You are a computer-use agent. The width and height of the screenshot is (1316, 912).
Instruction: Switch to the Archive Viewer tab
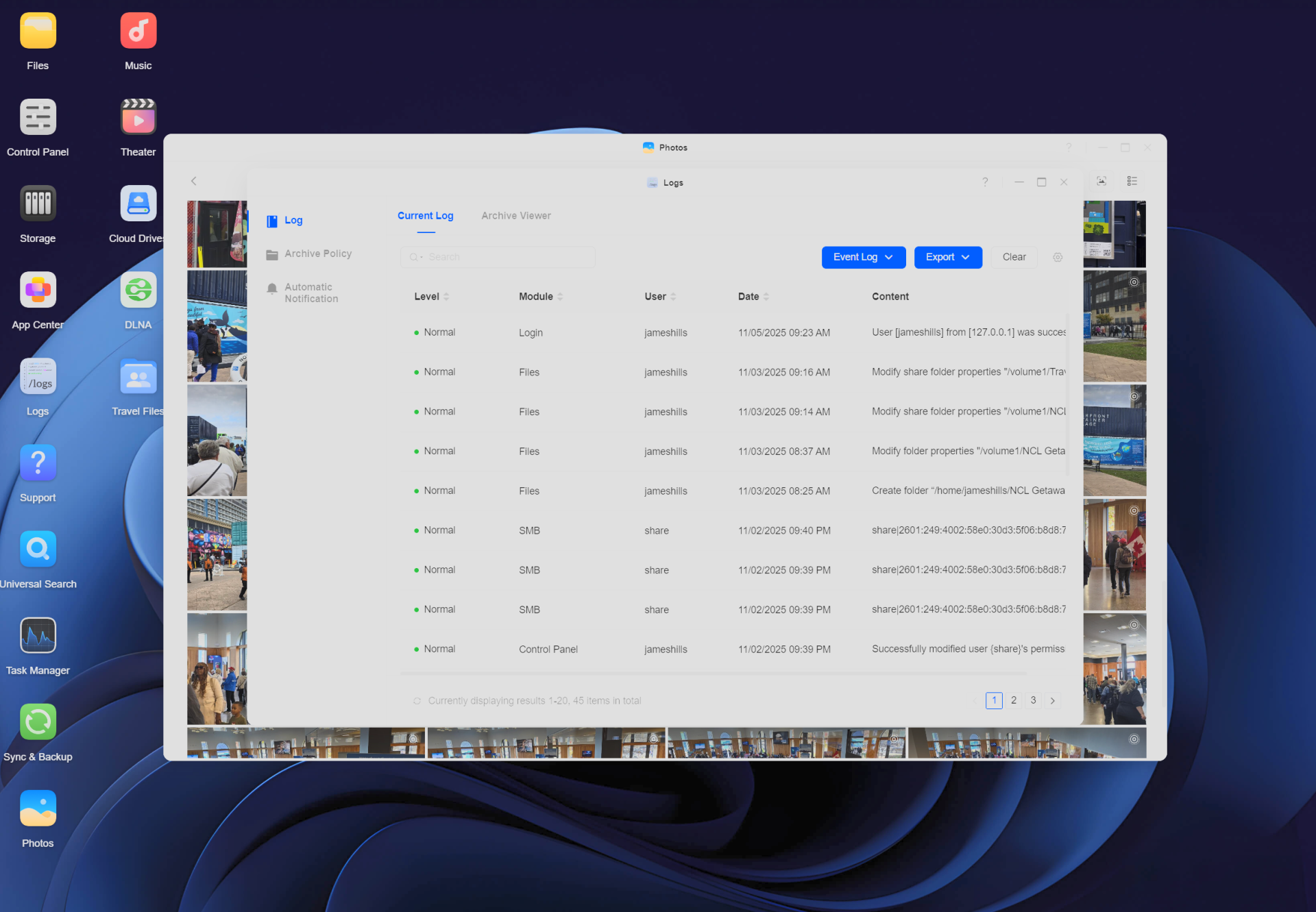click(x=515, y=216)
